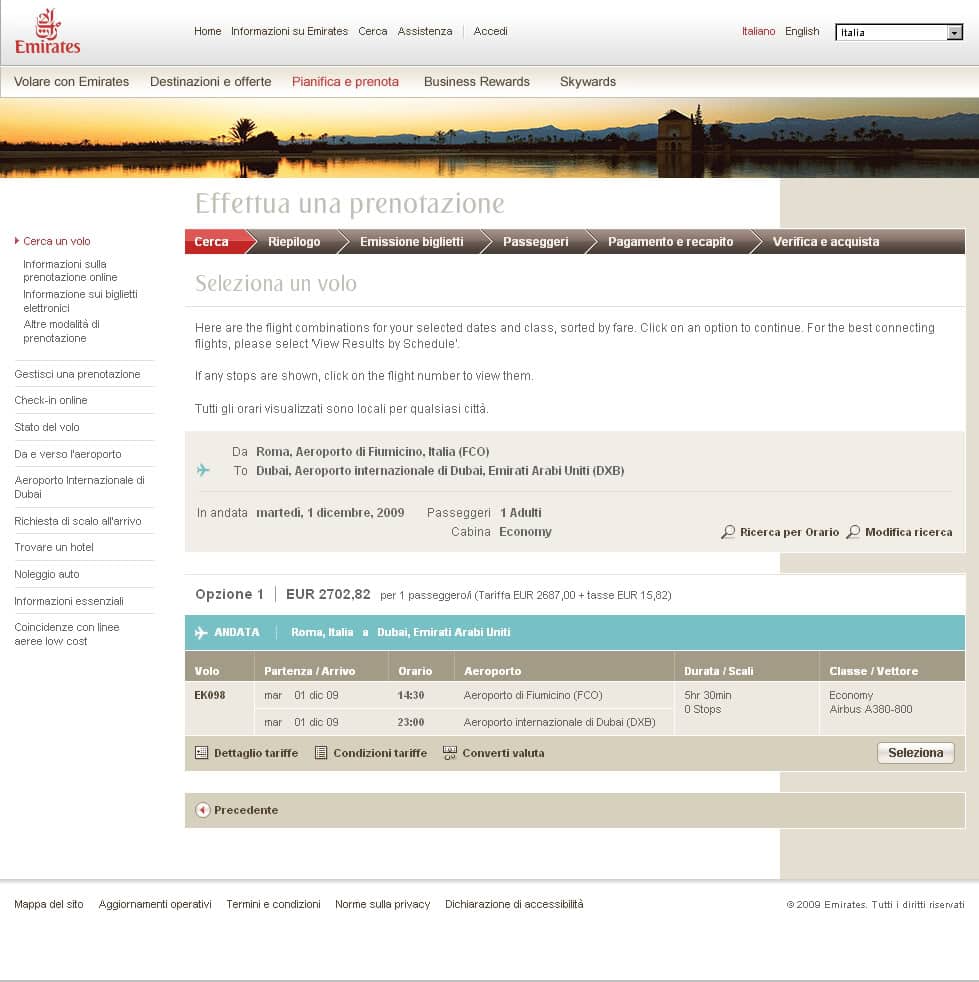
Task: Select the Riepilogo step tab
Action: point(294,242)
